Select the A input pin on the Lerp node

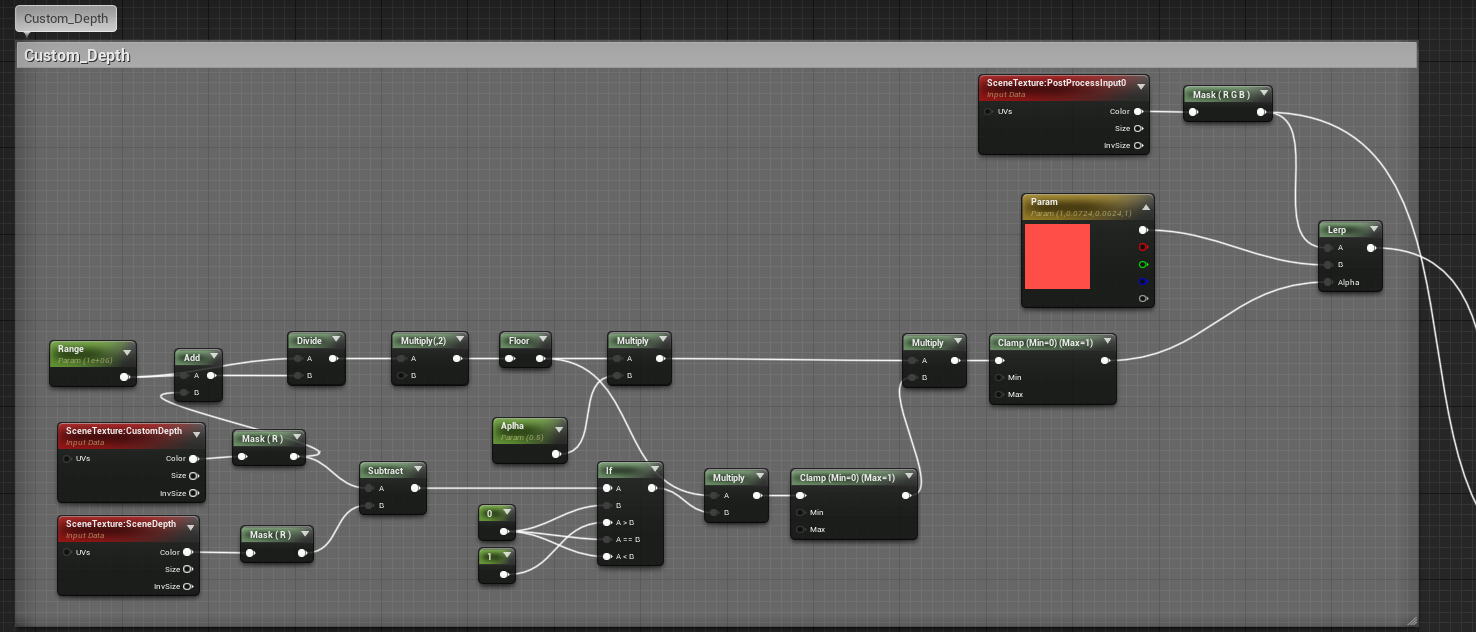tap(1329, 248)
